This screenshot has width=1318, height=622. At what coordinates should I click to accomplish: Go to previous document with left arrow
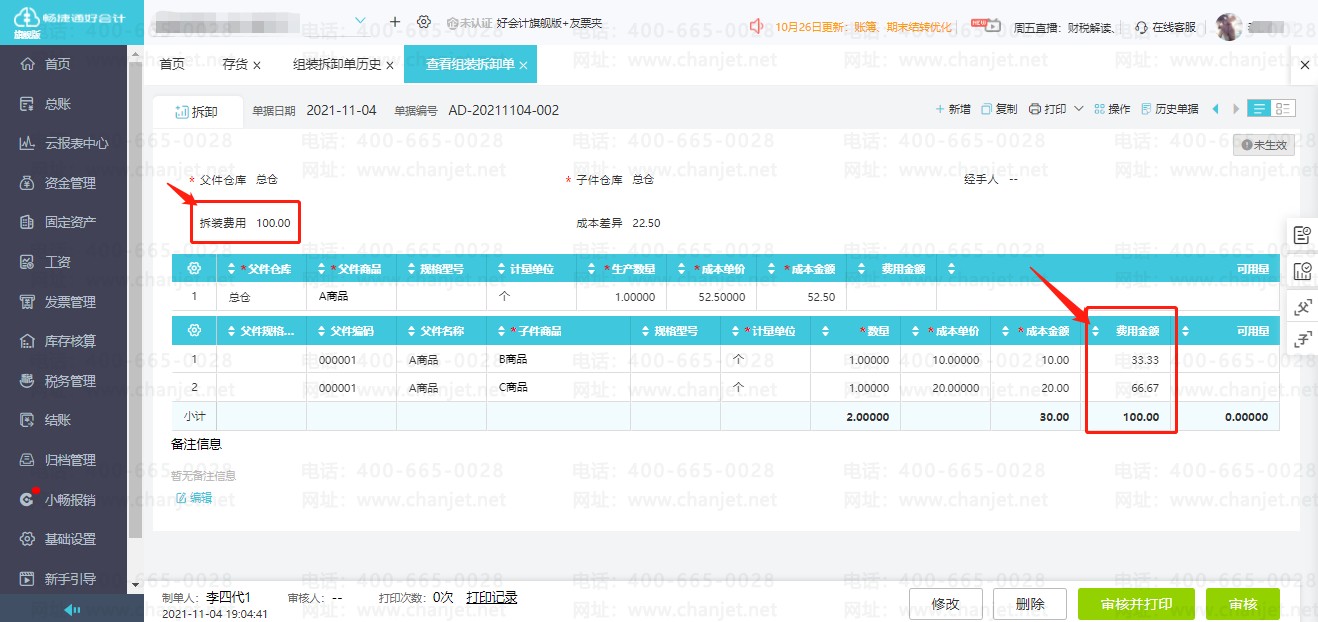click(1216, 109)
